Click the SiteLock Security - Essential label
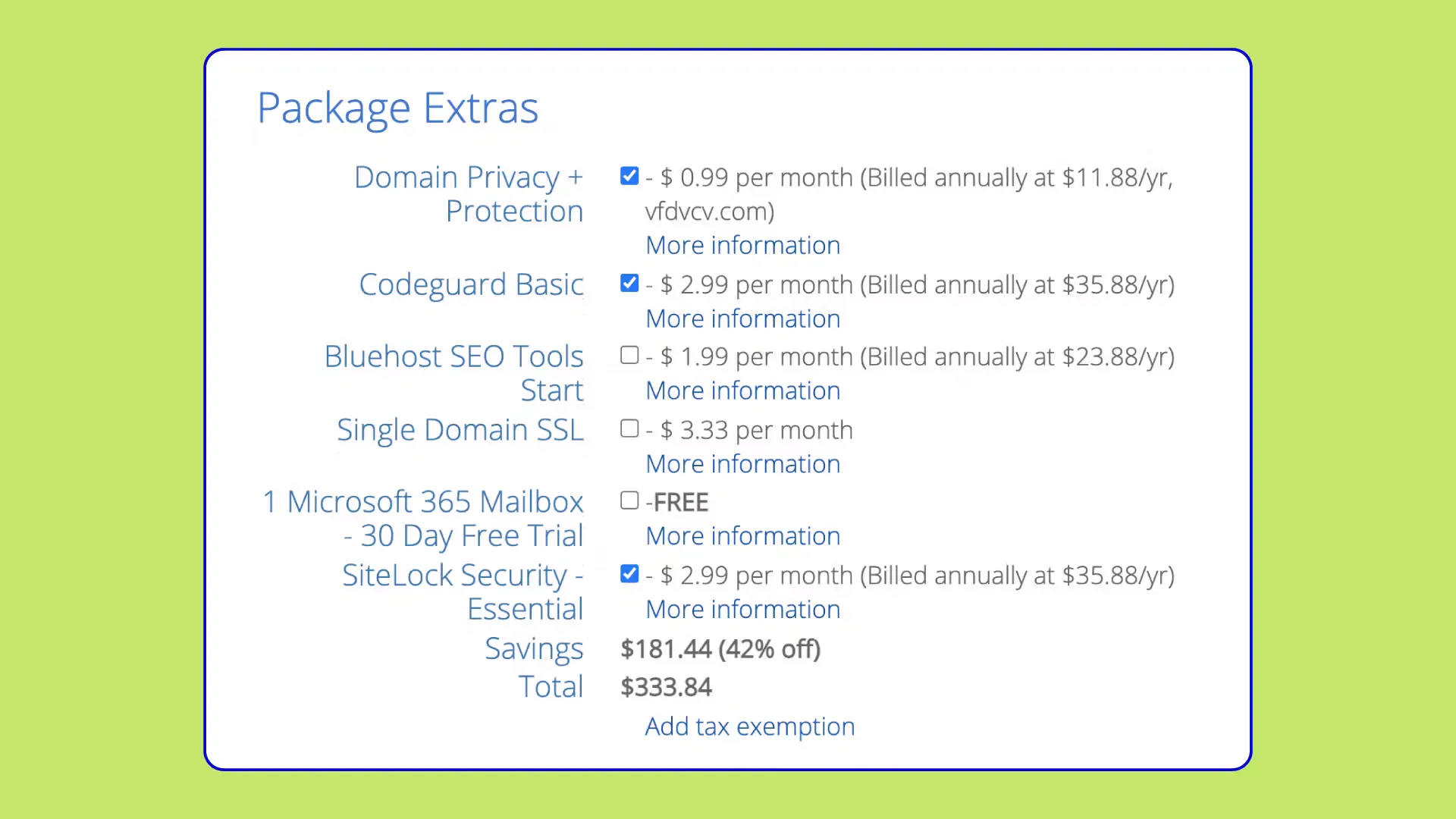The image size is (1456, 819). [x=463, y=591]
